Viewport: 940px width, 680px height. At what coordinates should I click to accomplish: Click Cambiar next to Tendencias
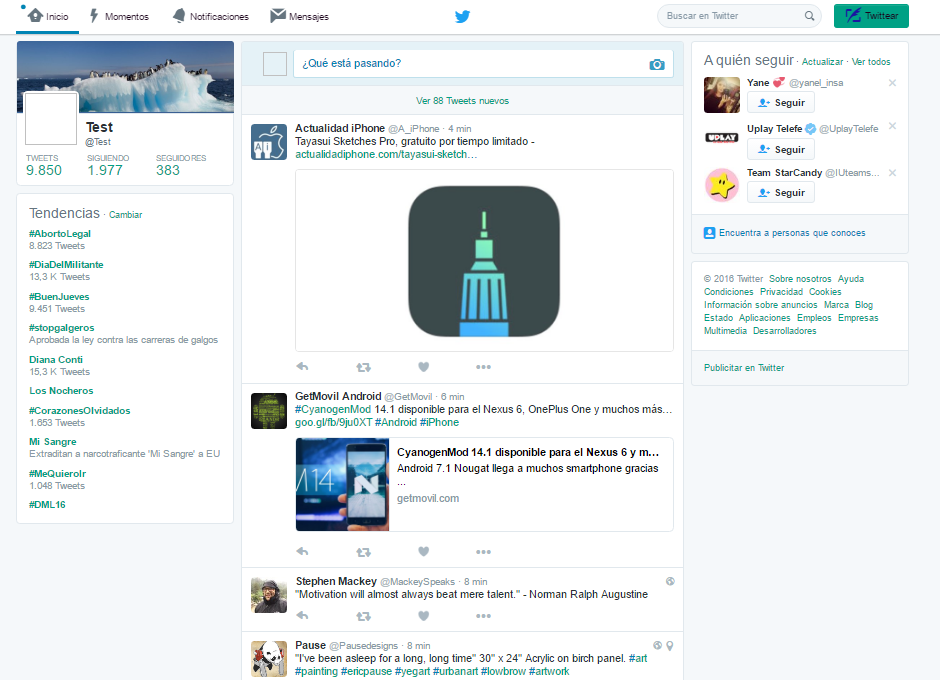[125, 215]
